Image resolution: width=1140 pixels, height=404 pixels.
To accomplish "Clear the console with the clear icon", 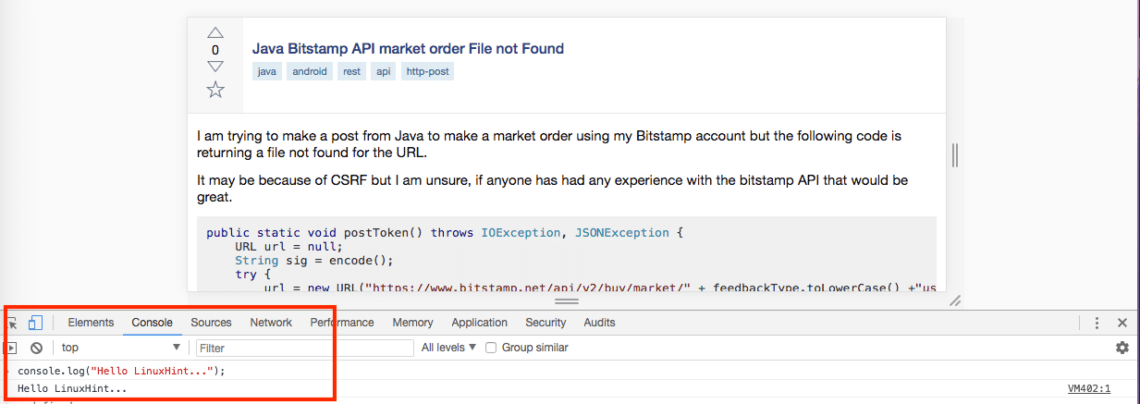I will coord(36,348).
